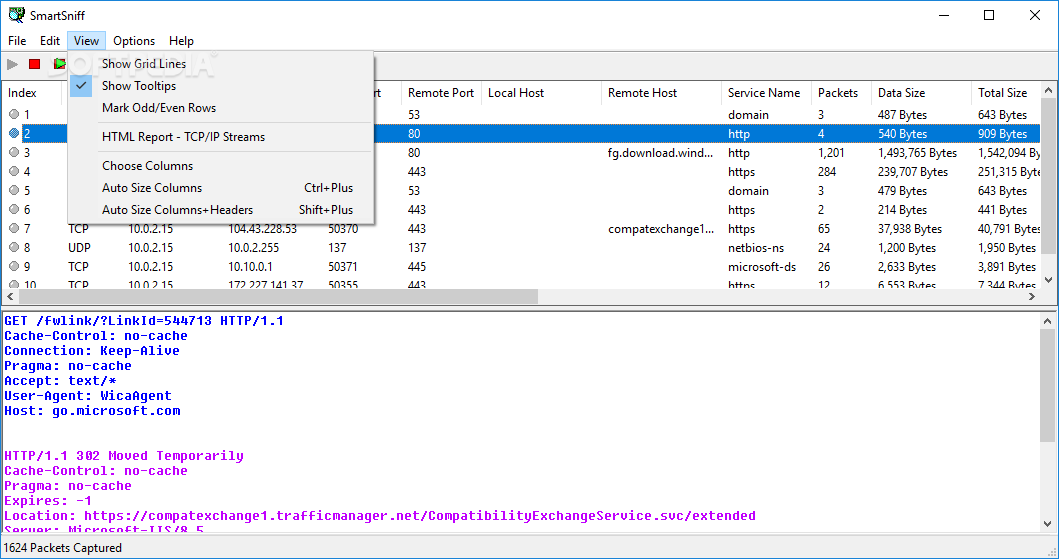
Task: Click the status circle icon of row 6
Action: (x=14, y=209)
